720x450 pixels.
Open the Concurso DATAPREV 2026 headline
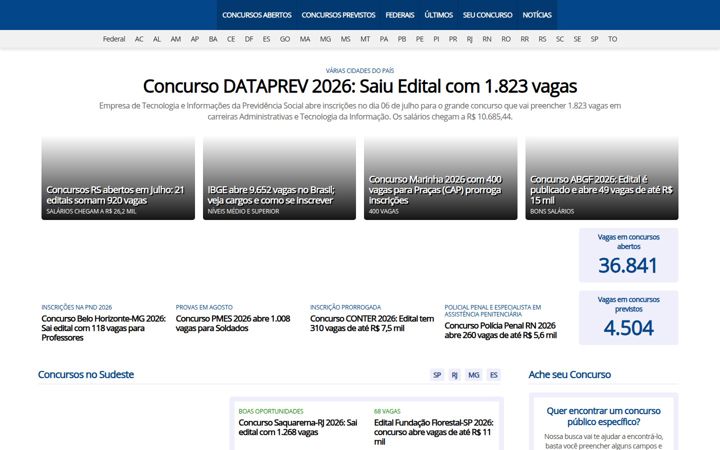coord(360,86)
